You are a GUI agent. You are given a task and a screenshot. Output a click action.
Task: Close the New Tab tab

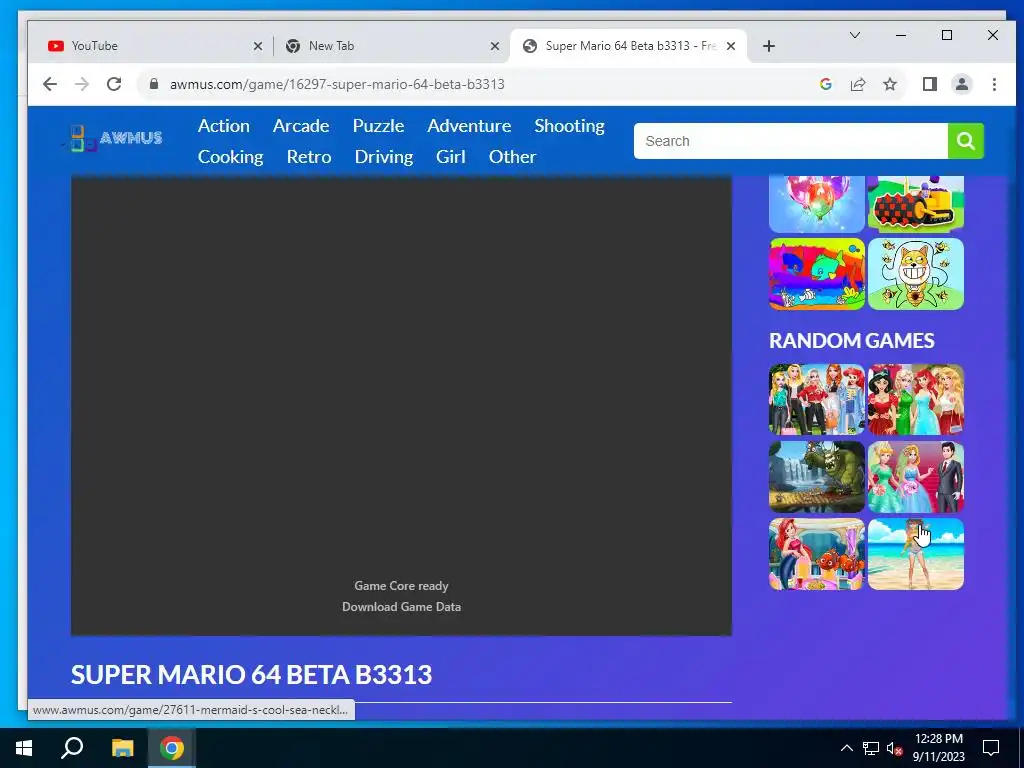(x=495, y=46)
